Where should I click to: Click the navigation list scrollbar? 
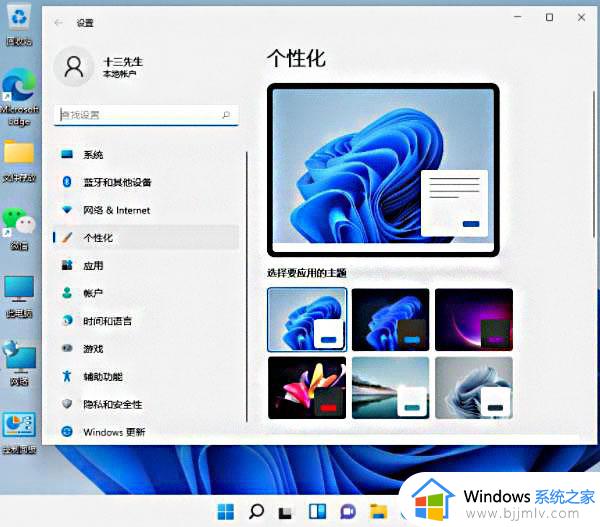(247, 287)
